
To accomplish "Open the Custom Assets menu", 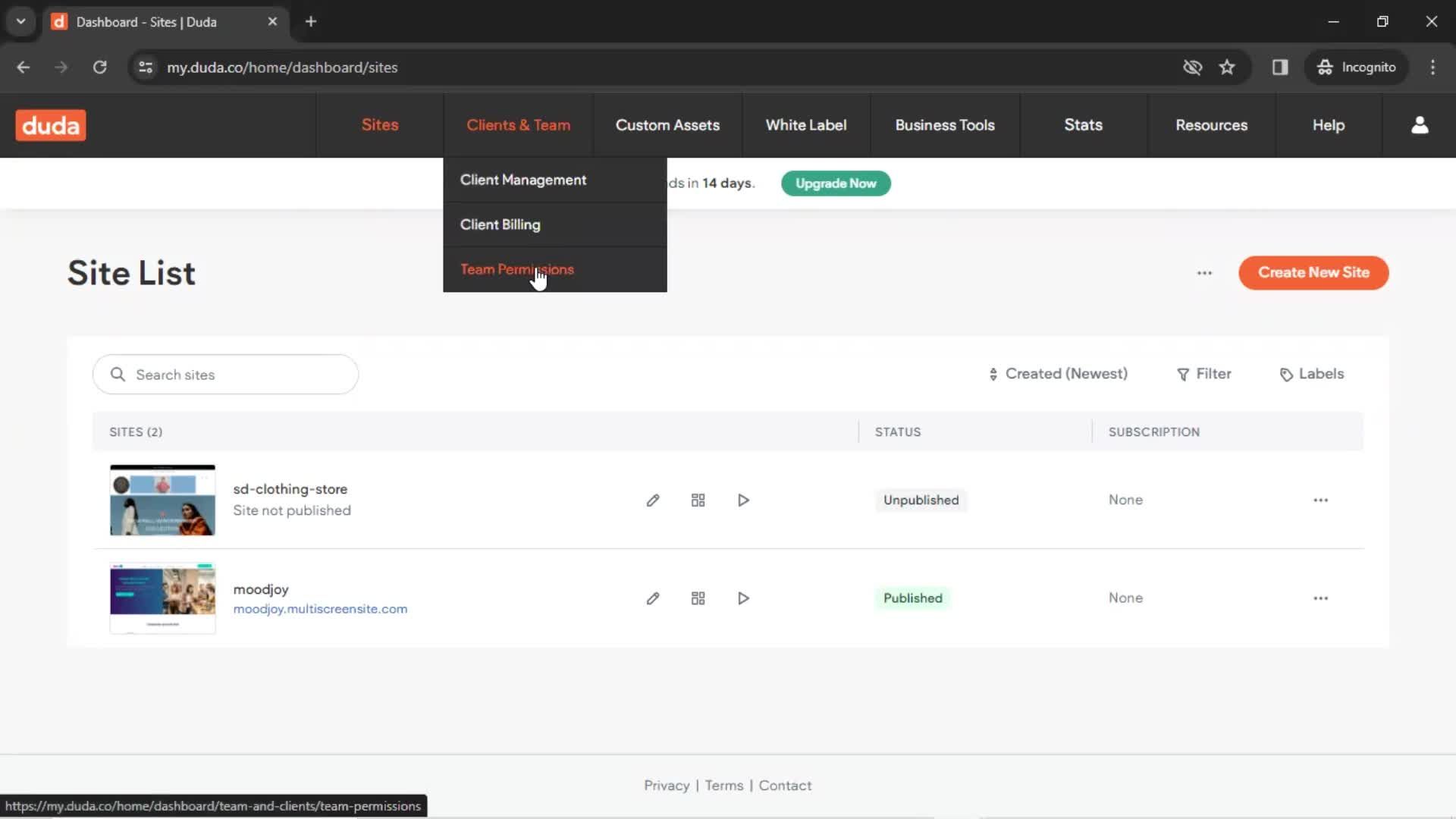I will point(667,125).
